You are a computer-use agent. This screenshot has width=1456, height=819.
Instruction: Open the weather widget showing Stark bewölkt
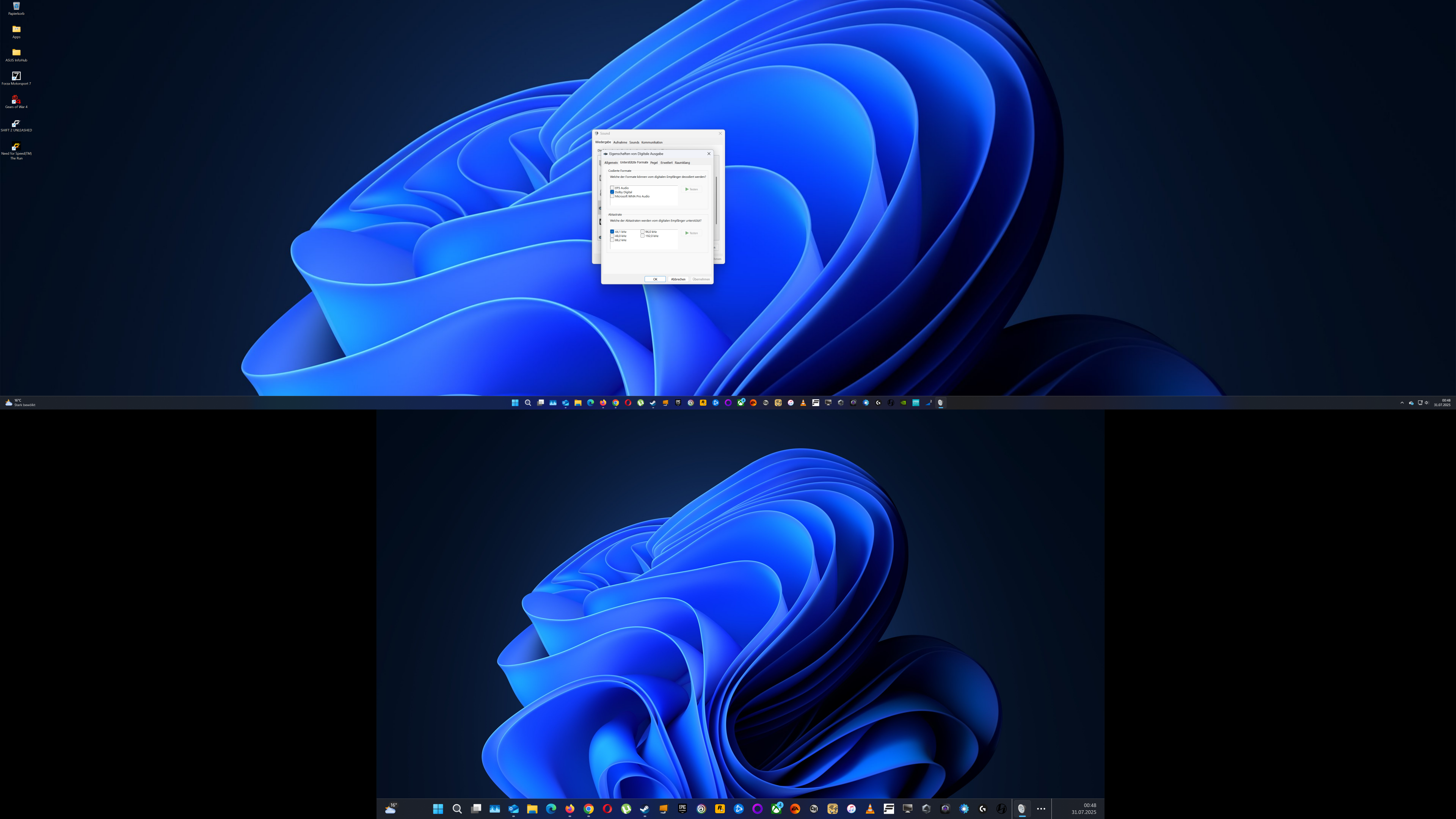pos(20,402)
